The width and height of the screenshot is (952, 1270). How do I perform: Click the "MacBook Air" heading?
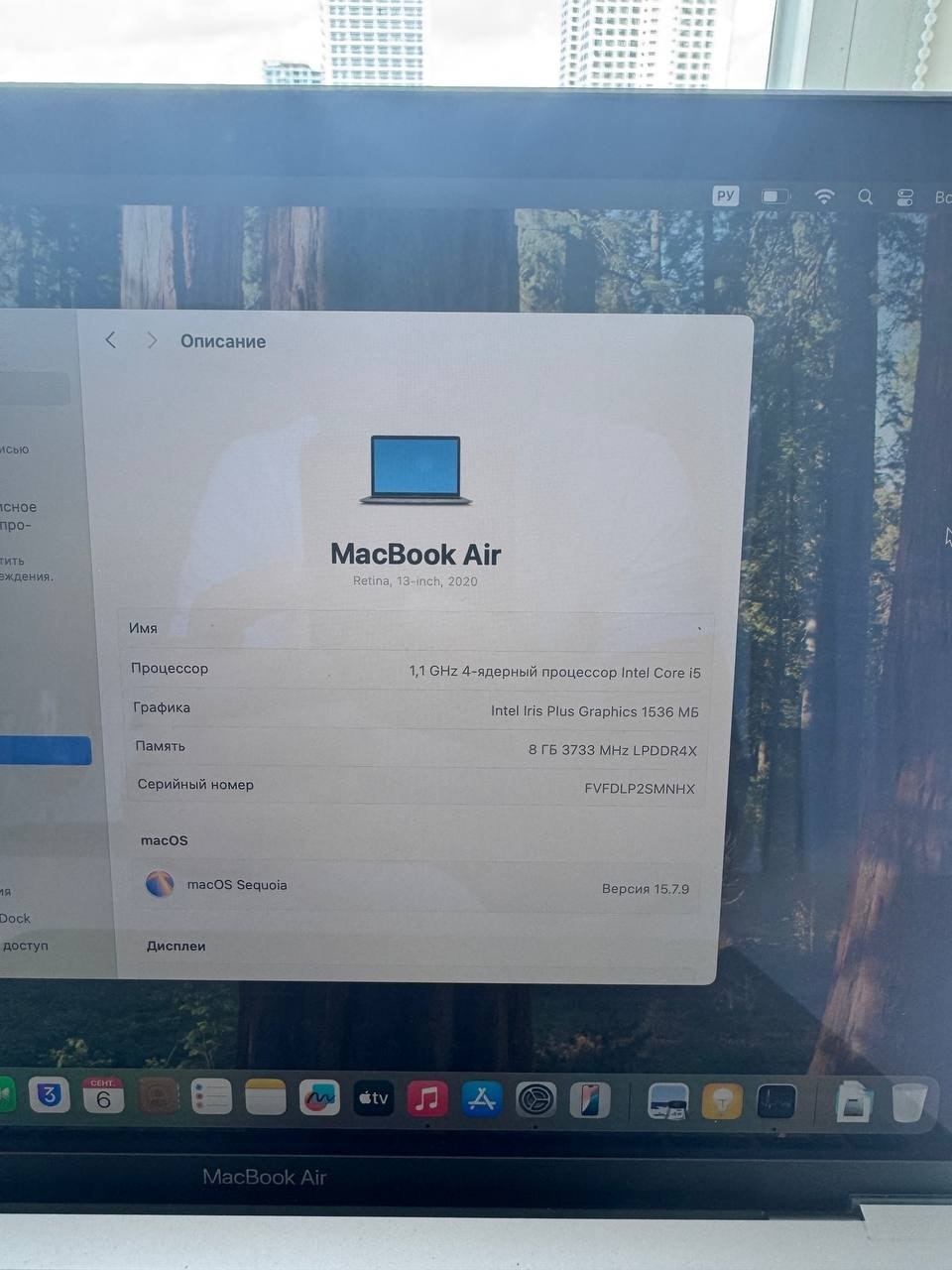[416, 554]
